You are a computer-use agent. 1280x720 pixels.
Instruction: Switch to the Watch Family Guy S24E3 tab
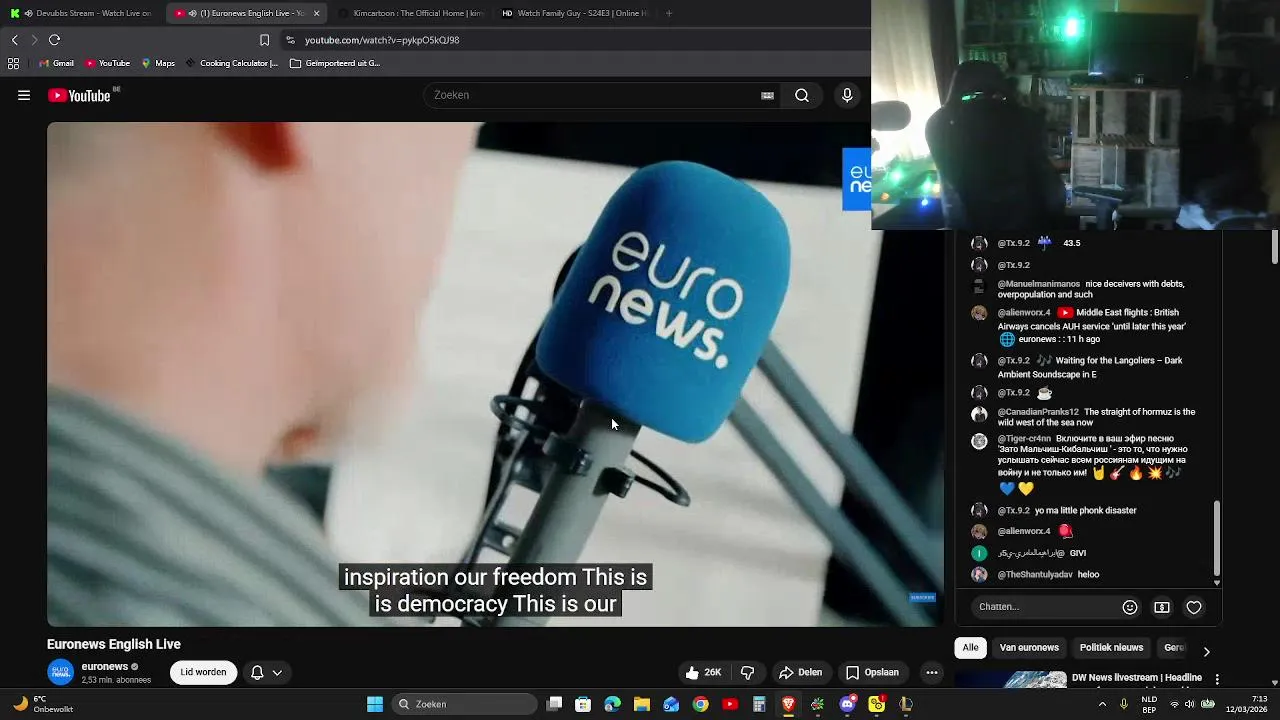pyautogui.click(x=575, y=13)
